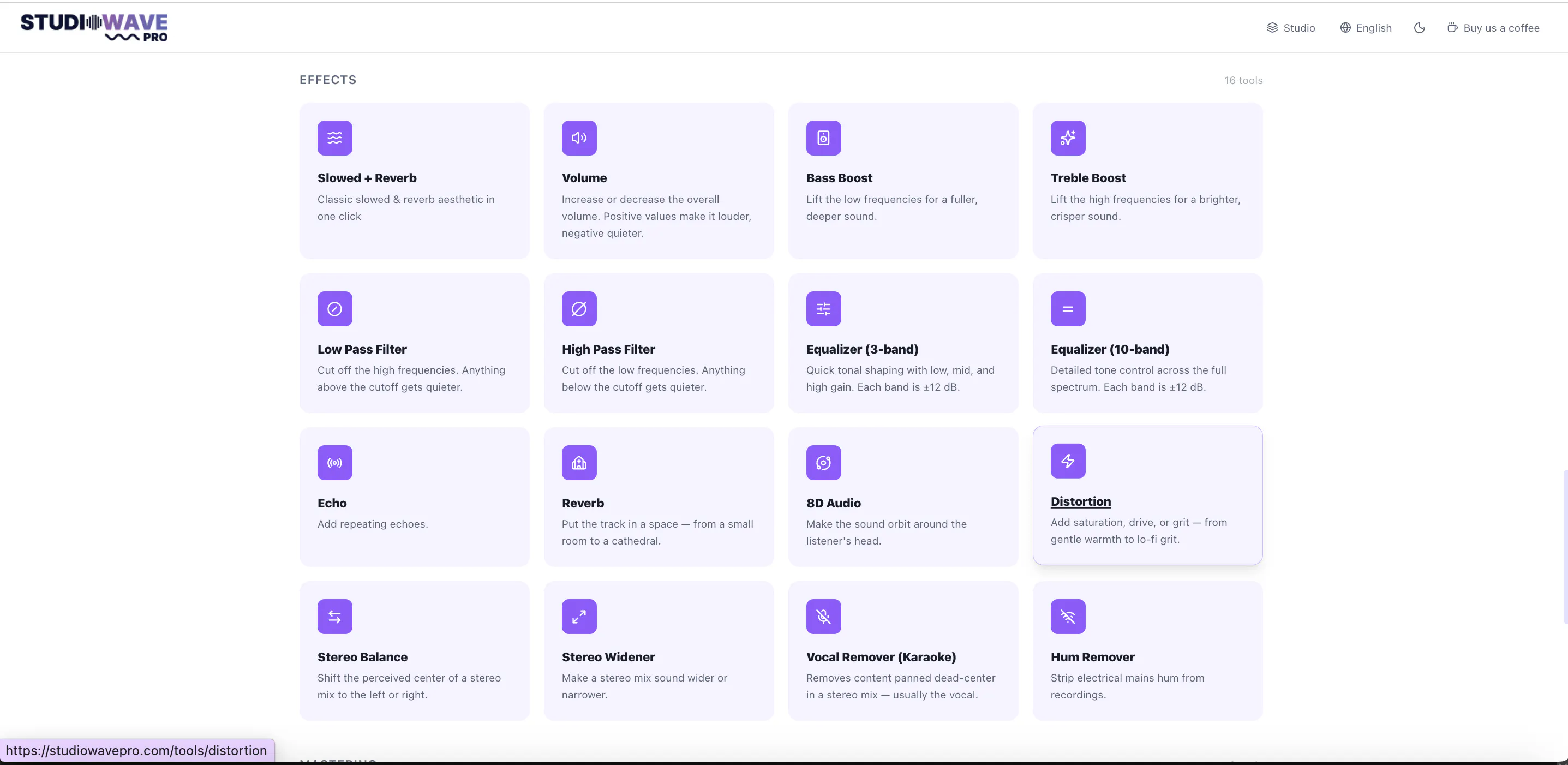Click the Stereo Balance arrows icon
This screenshot has width=1568, height=765.
(x=335, y=617)
